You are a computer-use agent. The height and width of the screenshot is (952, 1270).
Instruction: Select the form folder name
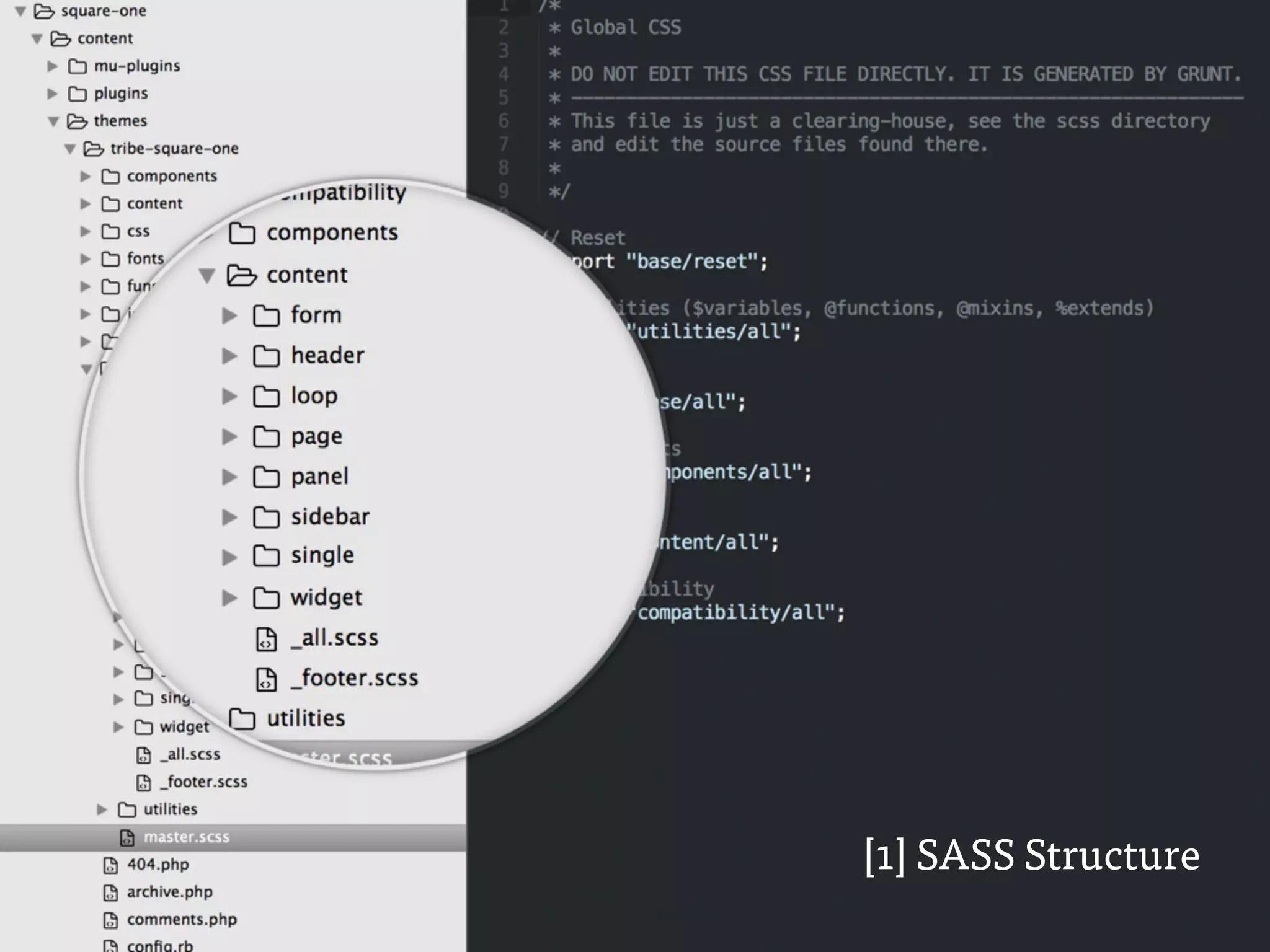tap(316, 315)
